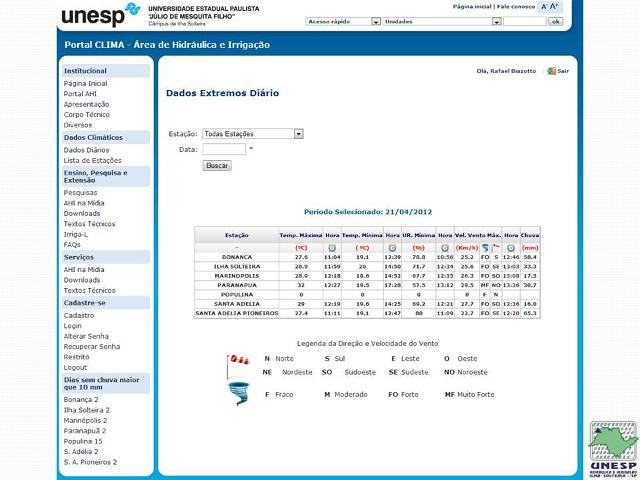Follow the Fale conosco link
Image resolution: width=640 pixels, height=480 pixels.
click(x=516, y=6)
